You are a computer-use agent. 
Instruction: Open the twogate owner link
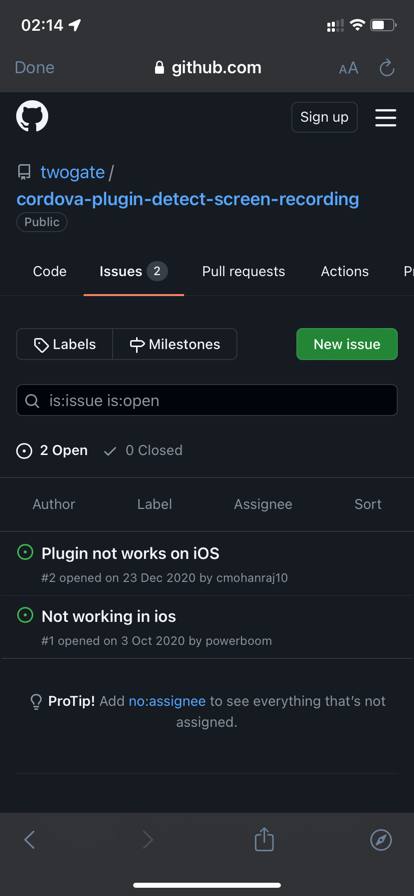[73, 172]
